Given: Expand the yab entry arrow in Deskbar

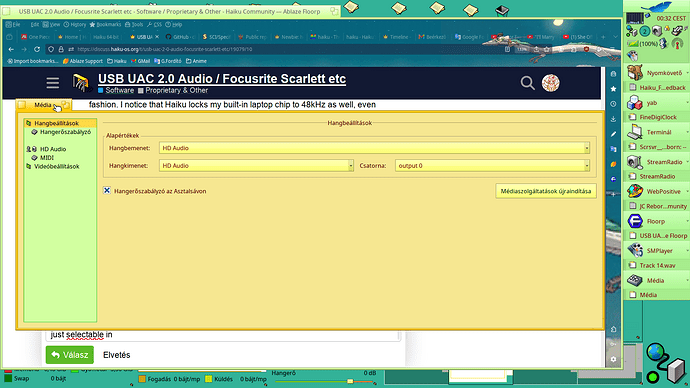Looking at the screenshot, I should point(686,102).
